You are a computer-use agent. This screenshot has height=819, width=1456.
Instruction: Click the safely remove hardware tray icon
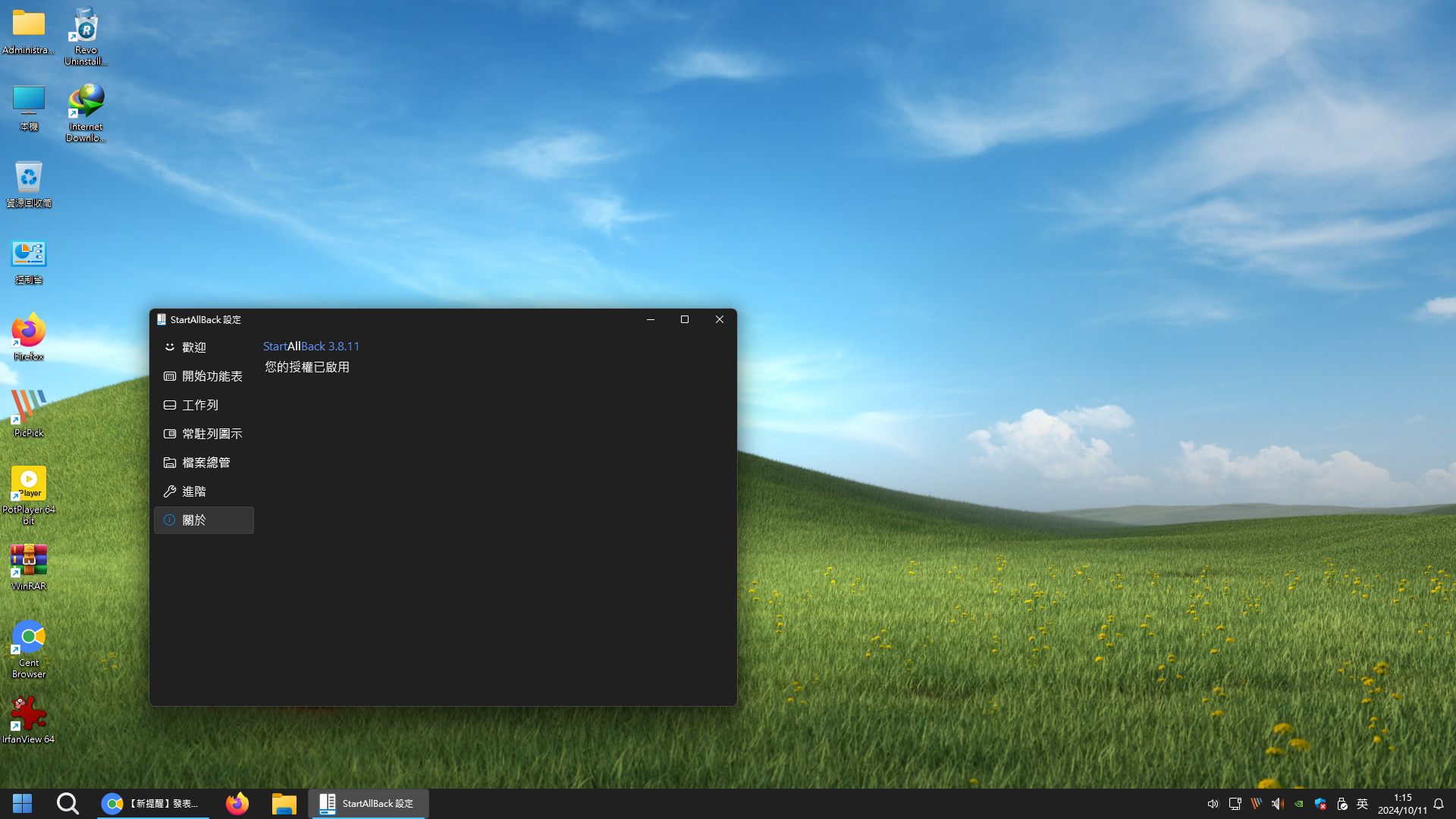tap(1341, 804)
